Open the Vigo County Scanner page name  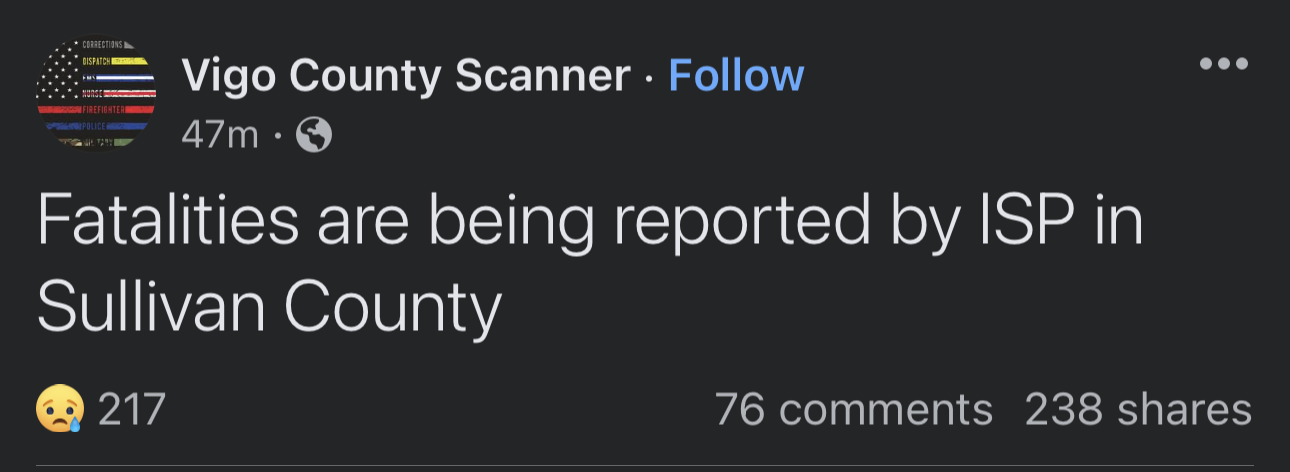click(x=406, y=77)
